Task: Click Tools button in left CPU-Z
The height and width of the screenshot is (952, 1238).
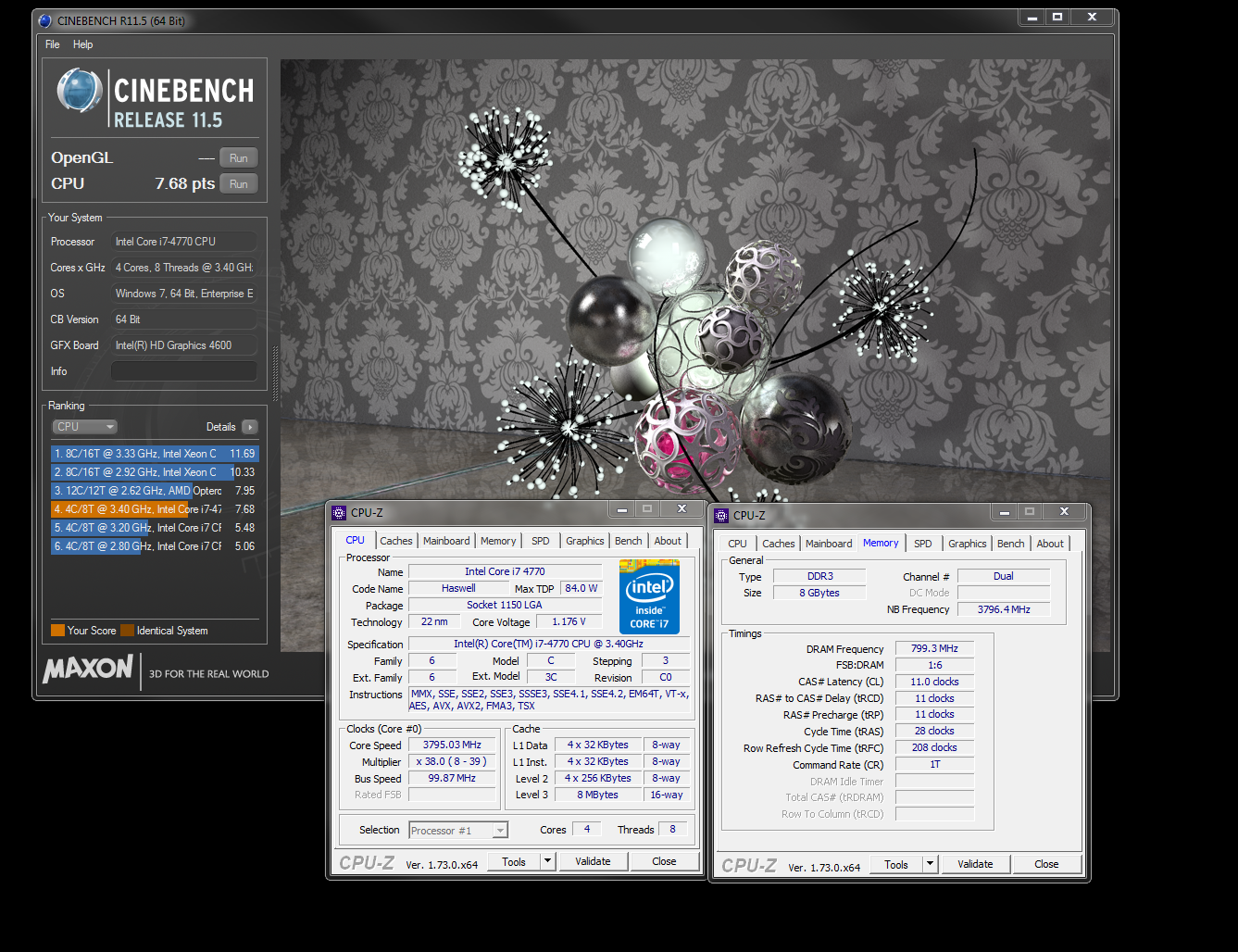Action: [x=514, y=862]
